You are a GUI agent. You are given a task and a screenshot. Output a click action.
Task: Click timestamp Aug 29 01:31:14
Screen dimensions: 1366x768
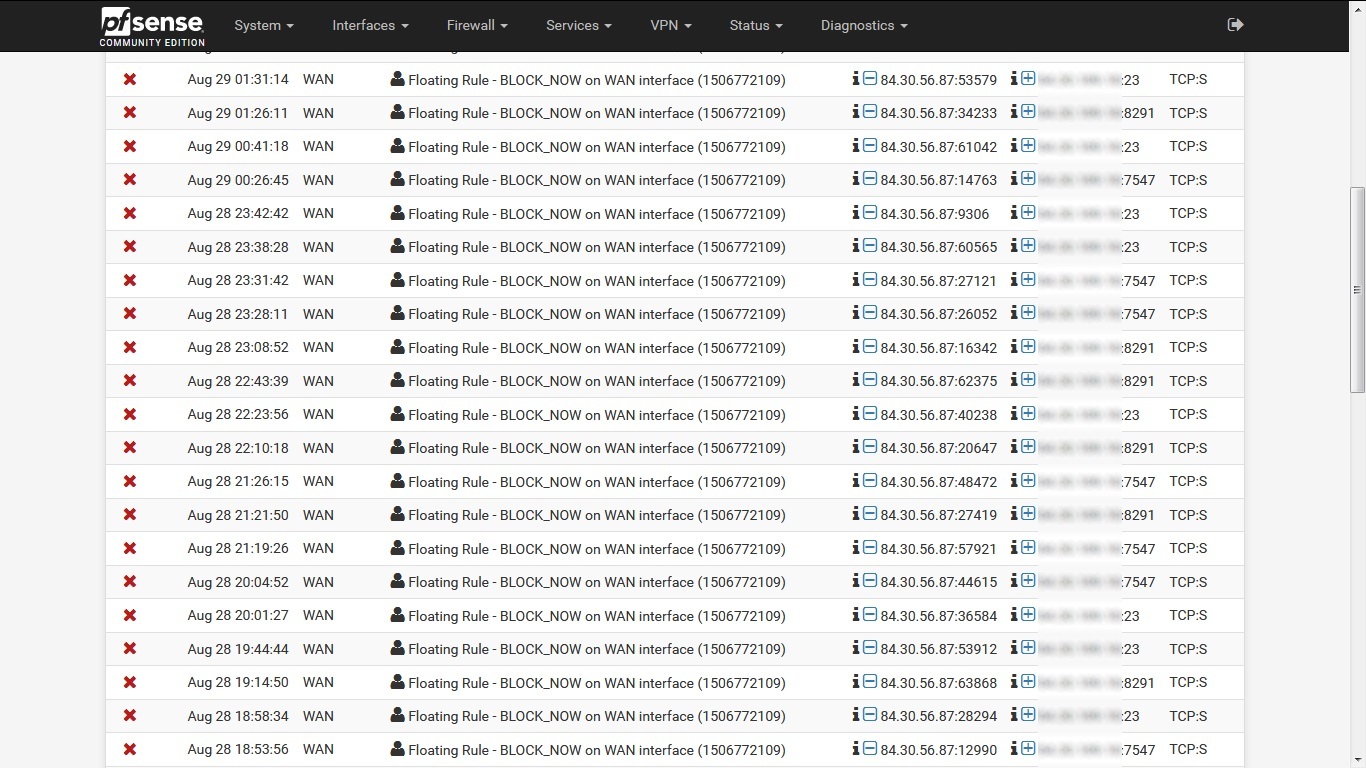tap(238, 79)
